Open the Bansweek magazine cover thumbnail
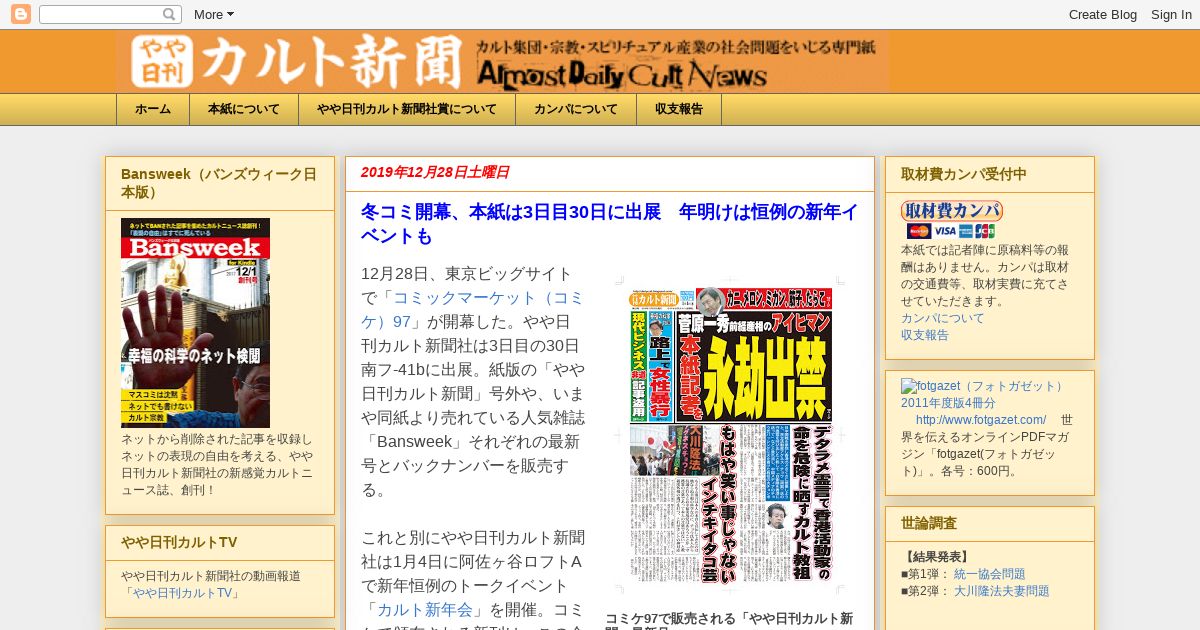Image resolution: width=1200 pixels, height=630 pixels. click(195, 323)
